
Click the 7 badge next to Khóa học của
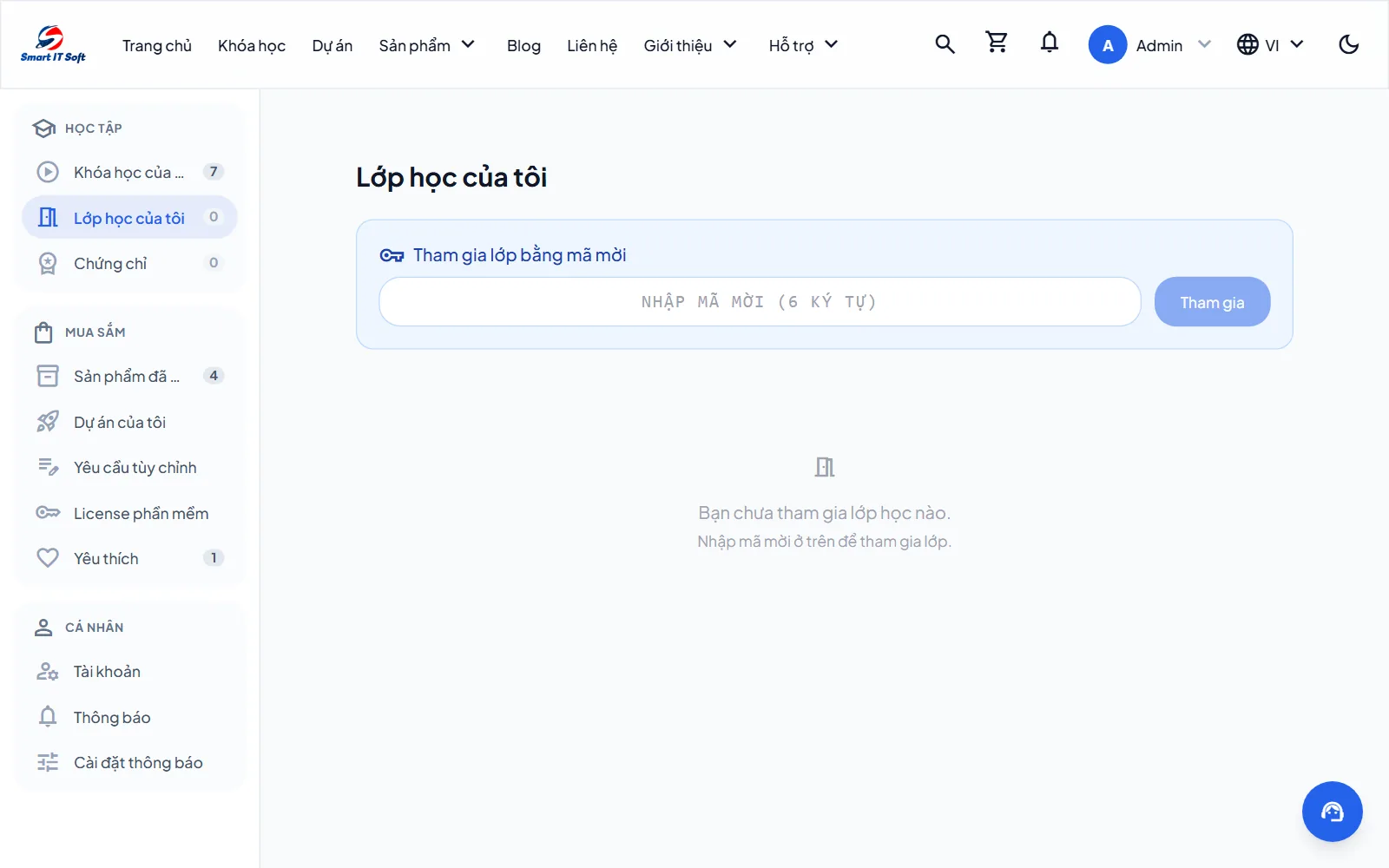[214, 171]
